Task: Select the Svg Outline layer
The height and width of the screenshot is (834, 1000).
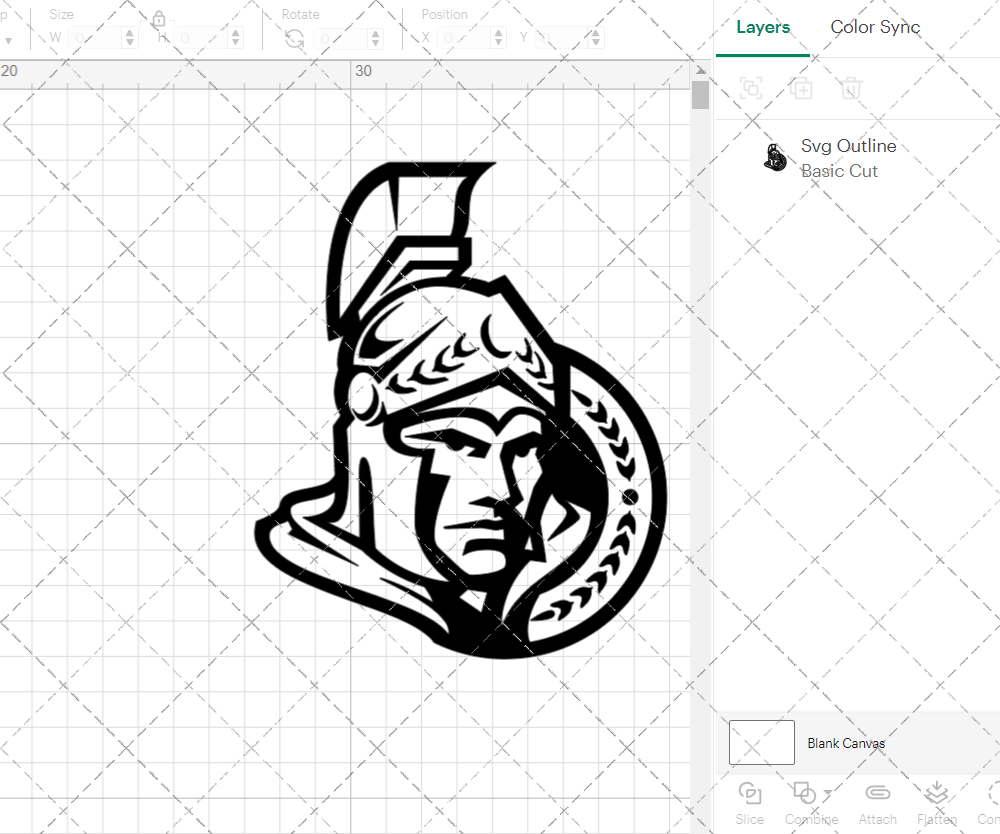Action: coord(848,145)
